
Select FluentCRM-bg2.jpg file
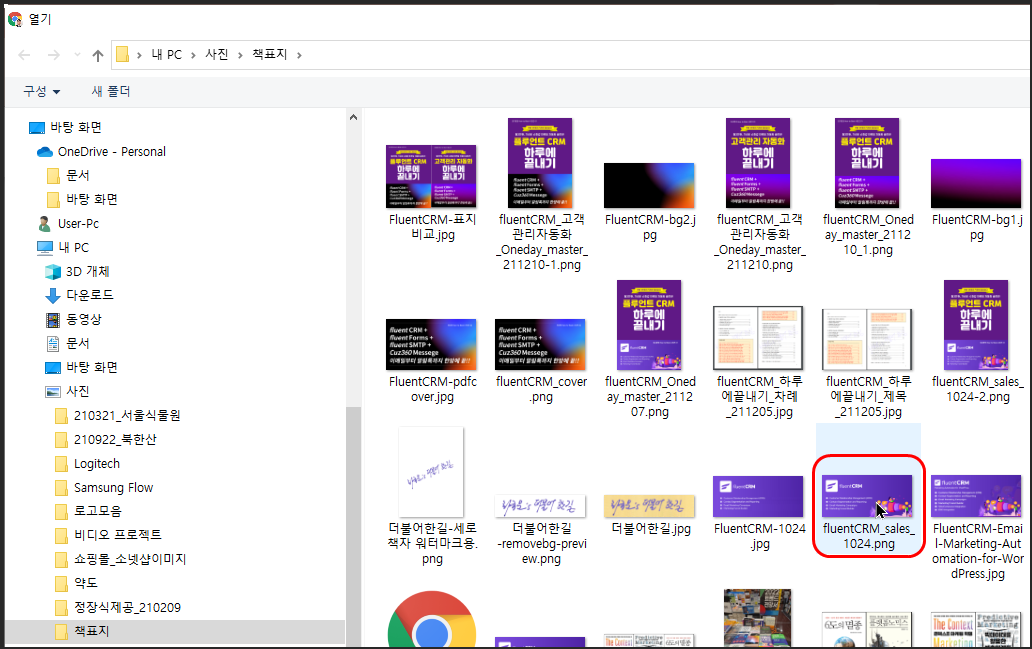pyautogui.click(x=650, y=203)
